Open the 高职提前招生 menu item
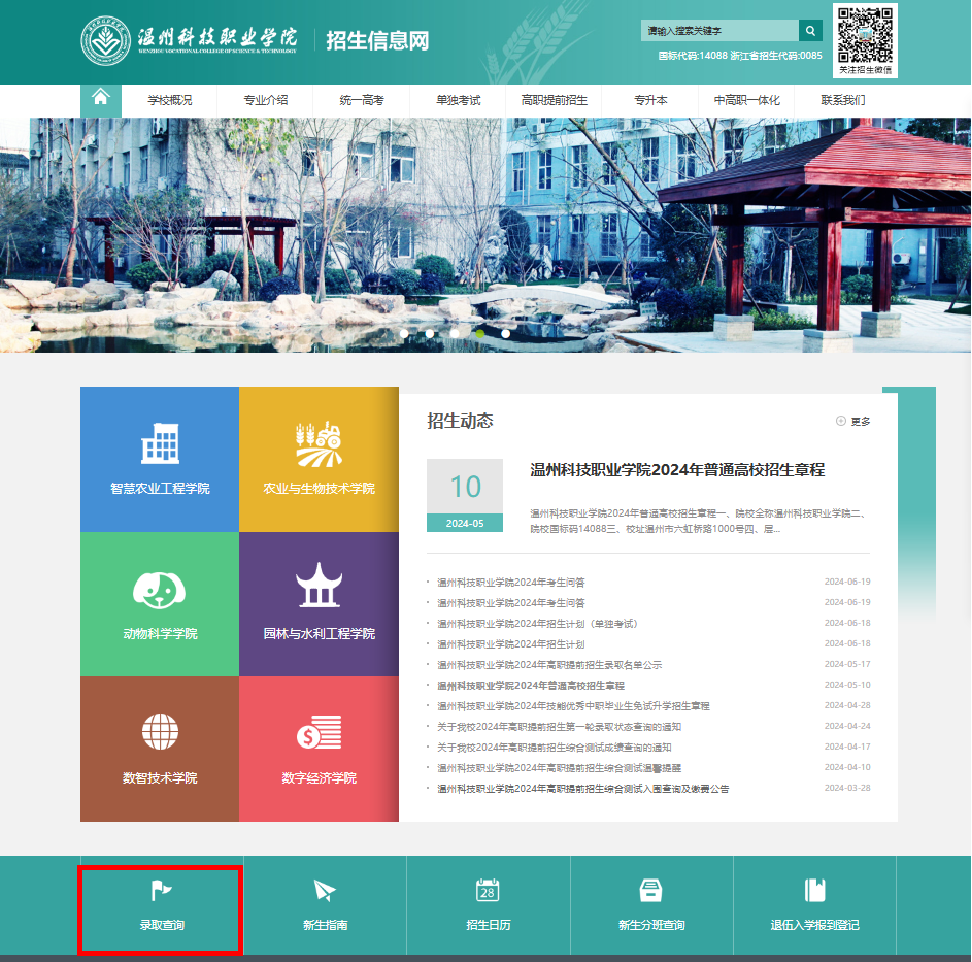This screenshot has height=962, width=972. click(554, 100)
